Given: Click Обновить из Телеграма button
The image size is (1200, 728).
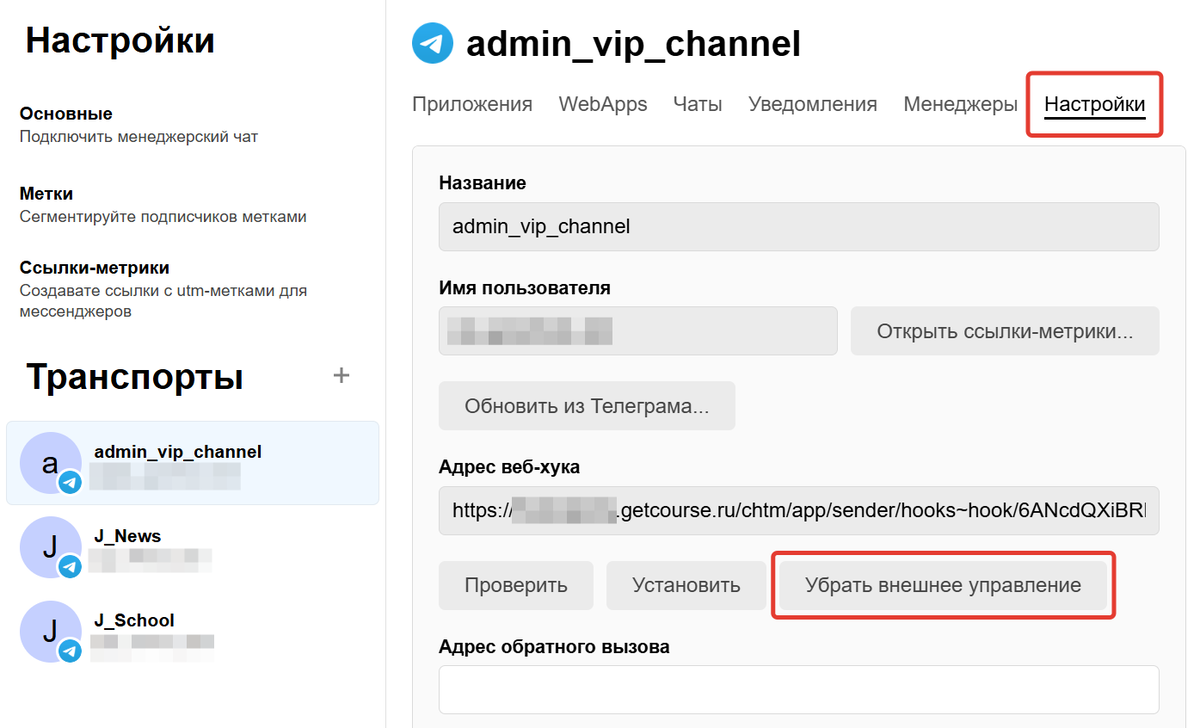Looking at the screenshot, I should (587, 406).
